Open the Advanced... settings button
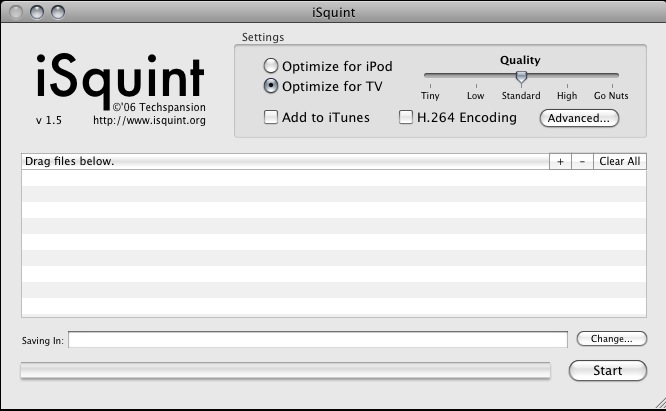This screenshot has height=411, width=666. click(579, 118)
